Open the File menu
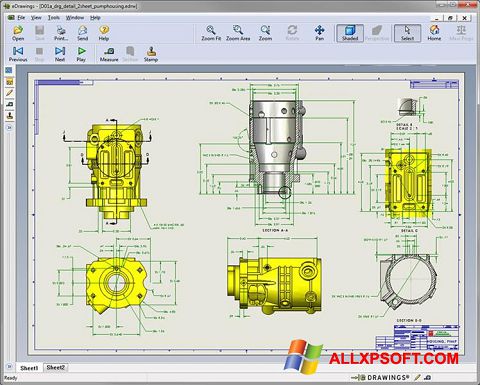This screenshot has width=480, height=385. pos(21,18)
